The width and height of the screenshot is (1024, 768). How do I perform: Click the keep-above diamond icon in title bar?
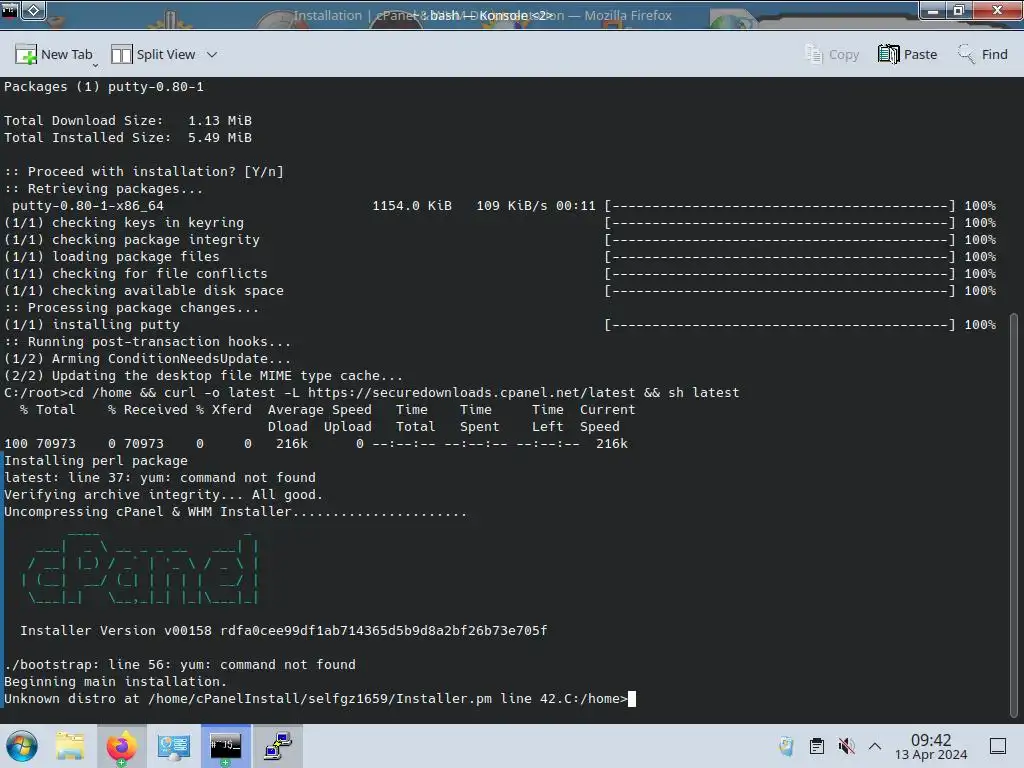pyautogui.click(x=34, y=10)
